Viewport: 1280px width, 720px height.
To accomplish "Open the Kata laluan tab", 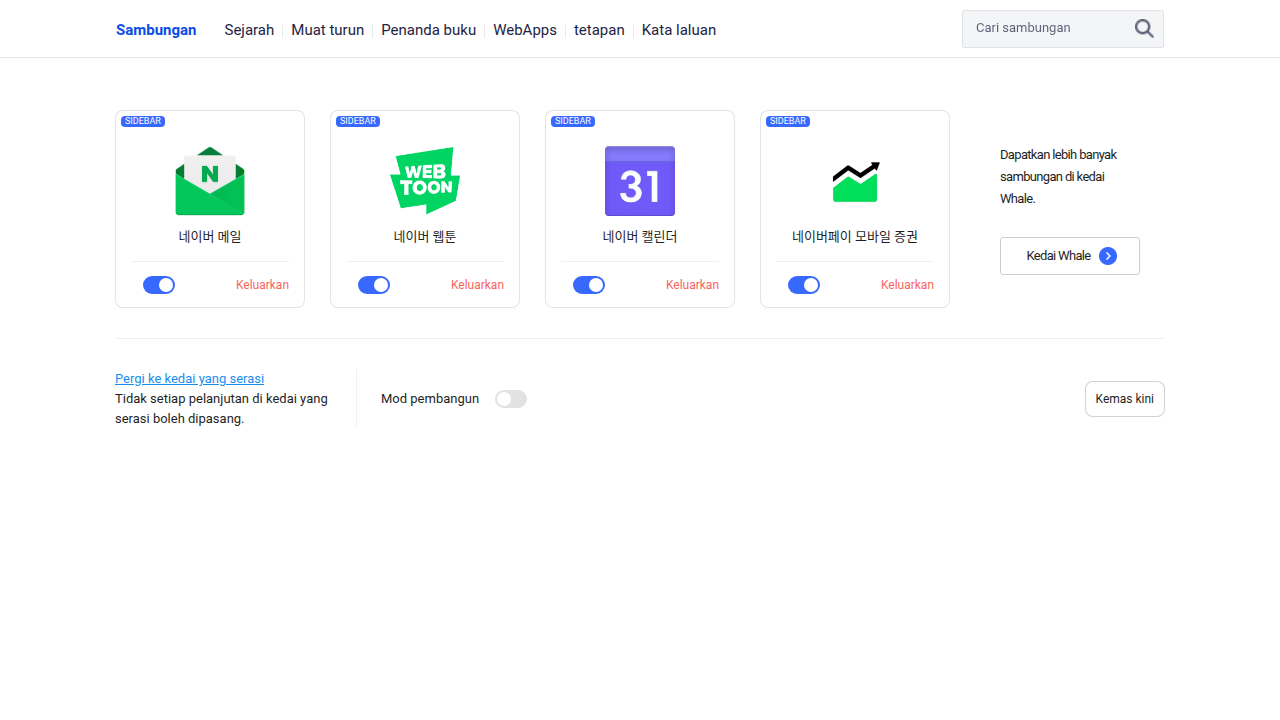I will [x=679, y=30].
